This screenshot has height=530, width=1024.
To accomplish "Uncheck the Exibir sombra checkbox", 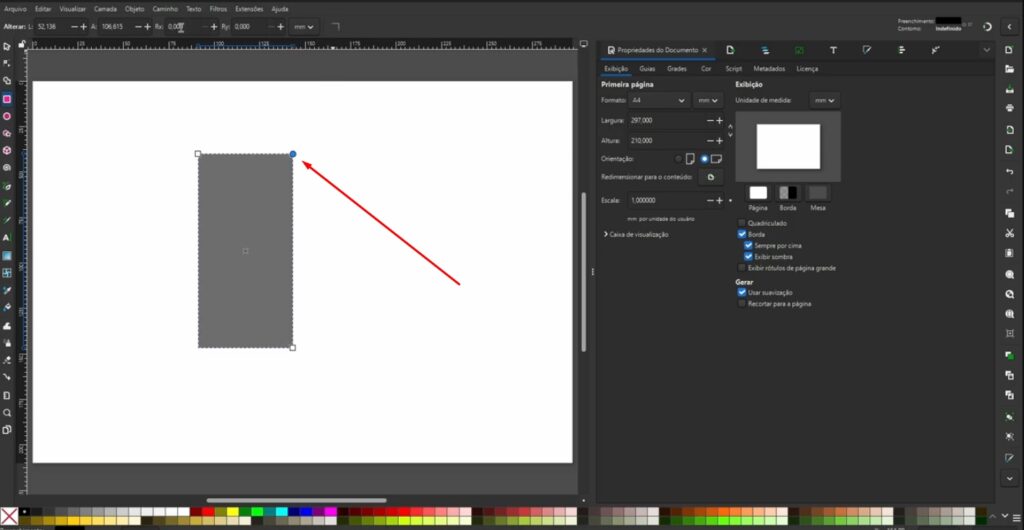I will click(x=749, y=256).
